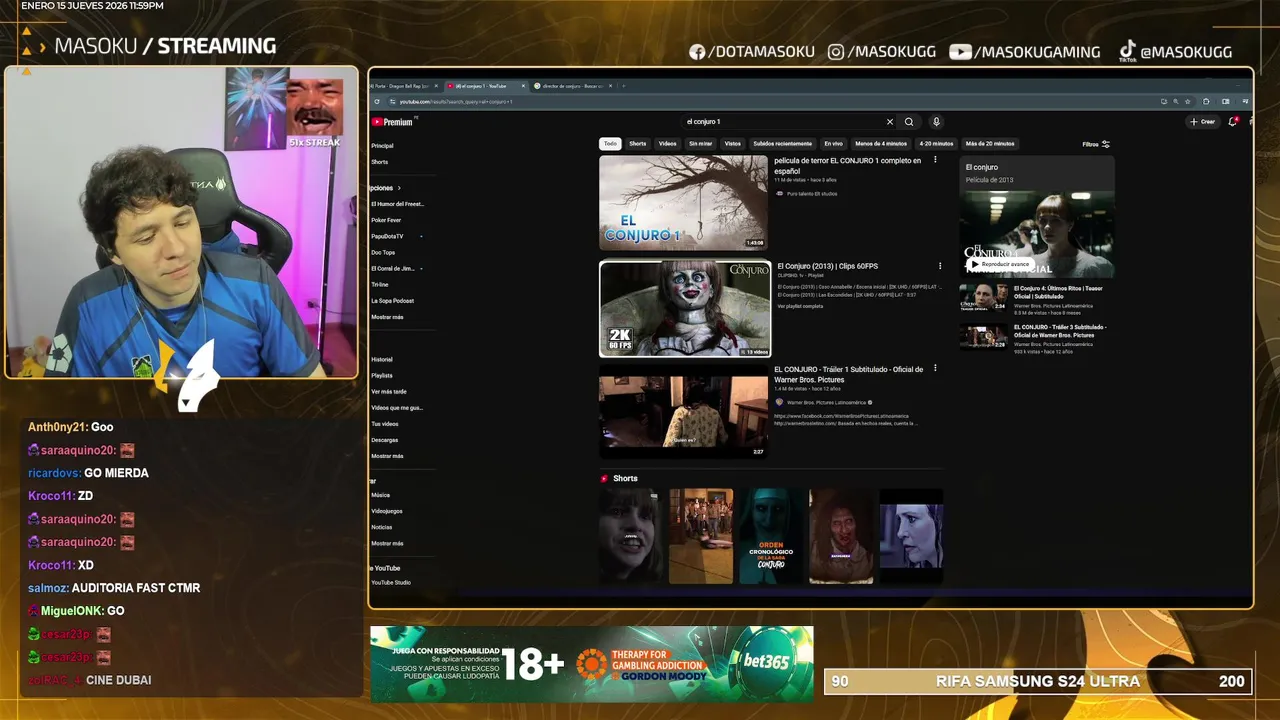Click the browser reload icon

(377, 101)
